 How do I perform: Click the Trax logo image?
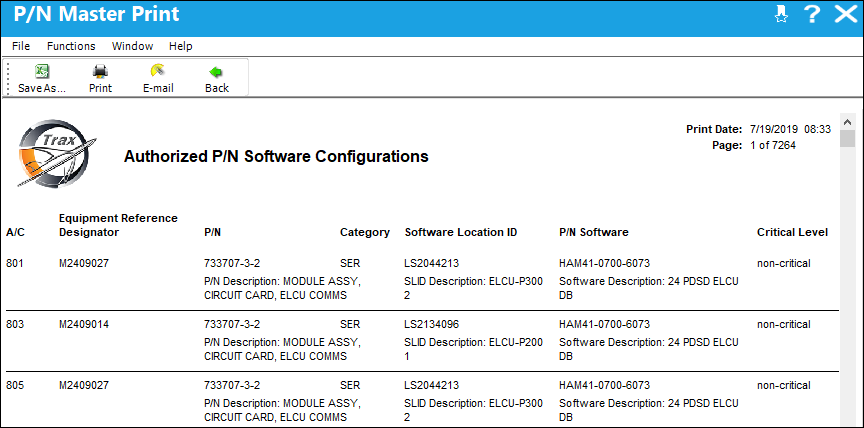coord(55,153)
